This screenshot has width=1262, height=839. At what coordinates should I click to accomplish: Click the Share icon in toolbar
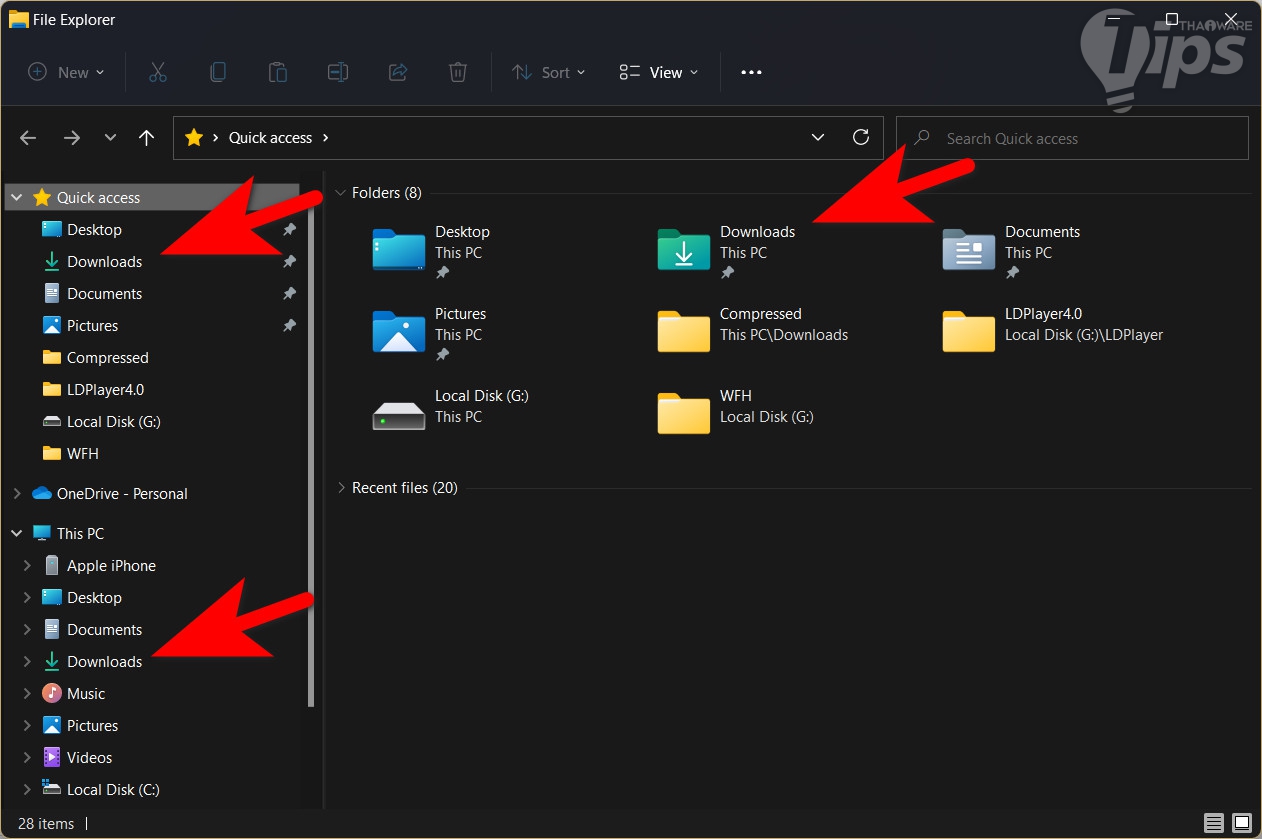tap(398, 72)
